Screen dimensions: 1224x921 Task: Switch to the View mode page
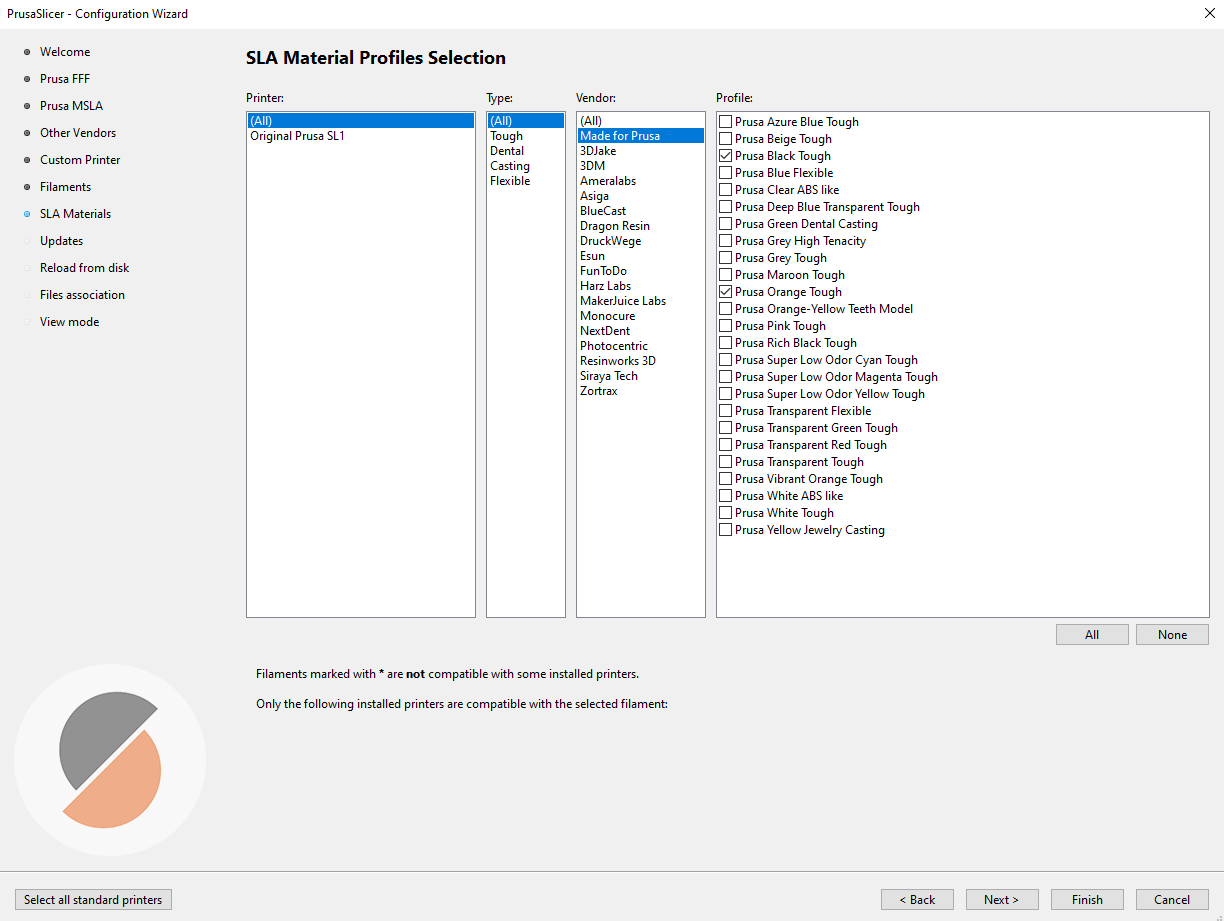point(69,322)
